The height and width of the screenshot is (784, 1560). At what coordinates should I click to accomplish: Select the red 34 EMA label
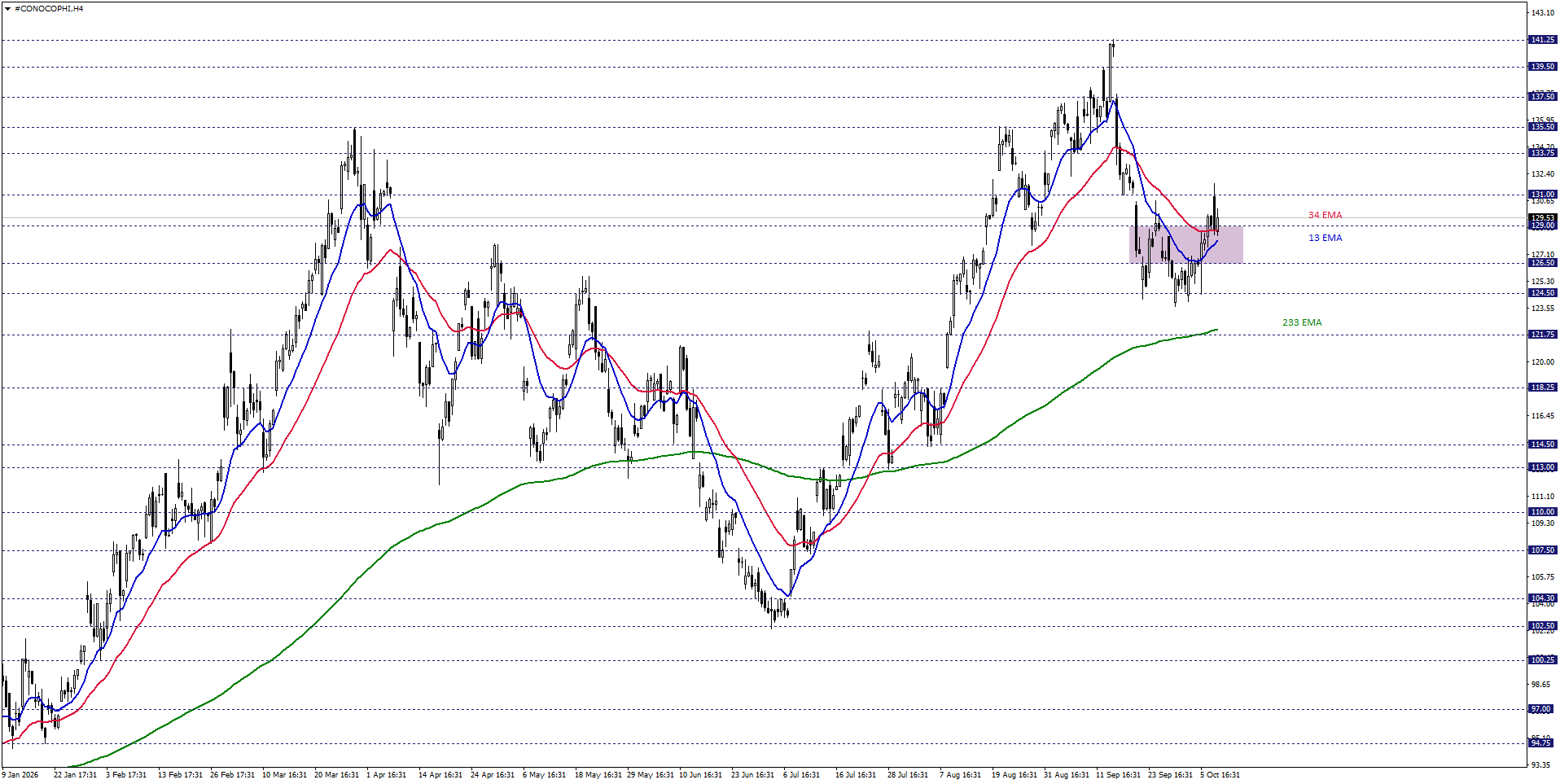click(x=1325, y=215)
